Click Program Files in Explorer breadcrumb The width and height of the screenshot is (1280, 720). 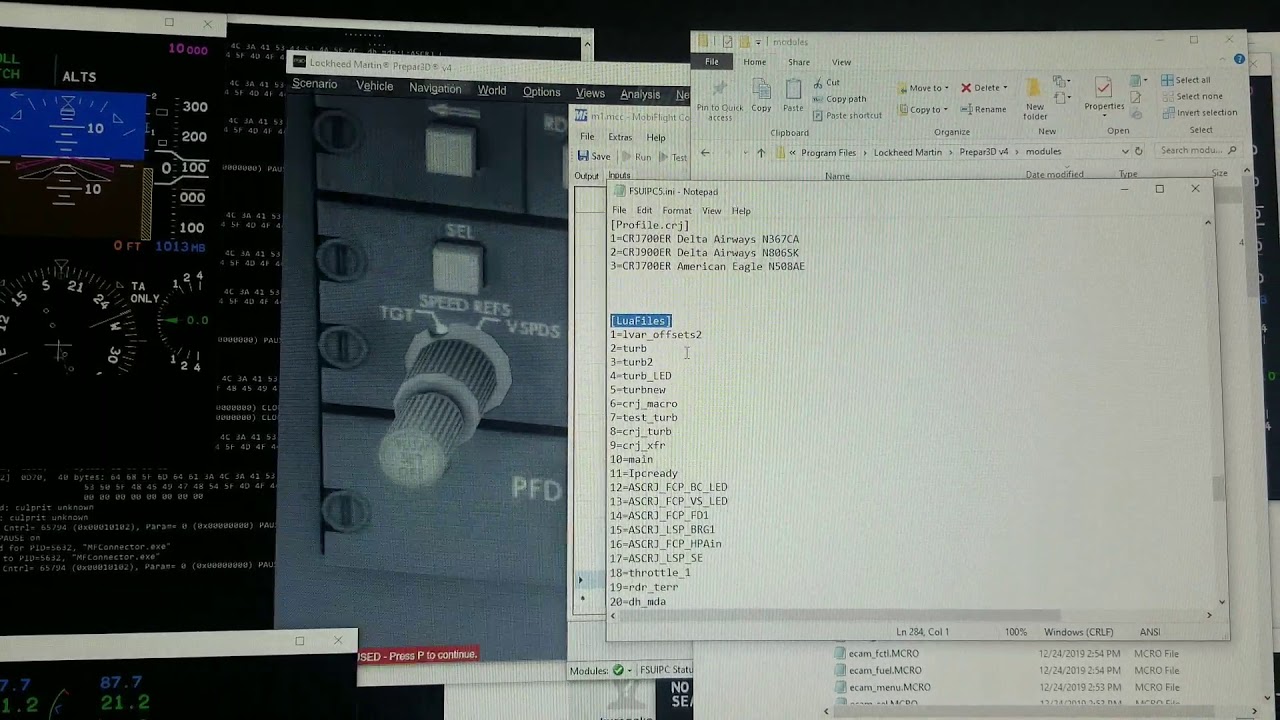(829, 152)
